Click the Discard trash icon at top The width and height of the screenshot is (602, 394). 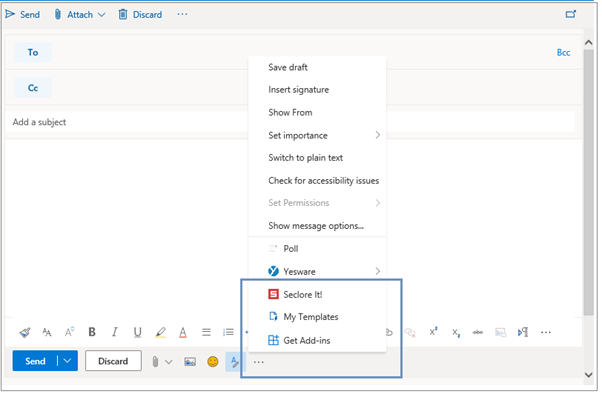click(123, 15)
